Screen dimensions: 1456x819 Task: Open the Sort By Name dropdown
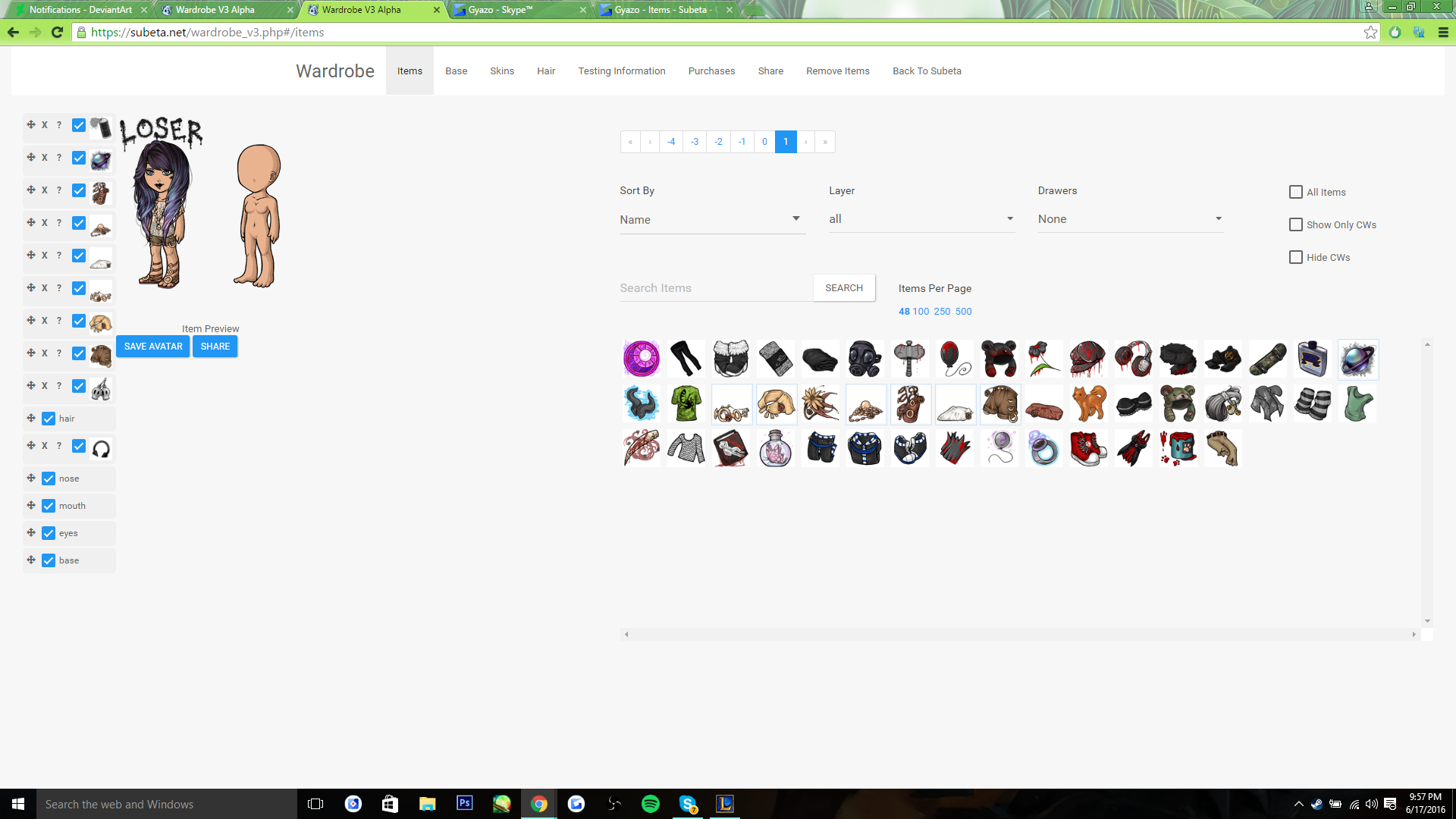pyautogui.click(x=711, y=219)
